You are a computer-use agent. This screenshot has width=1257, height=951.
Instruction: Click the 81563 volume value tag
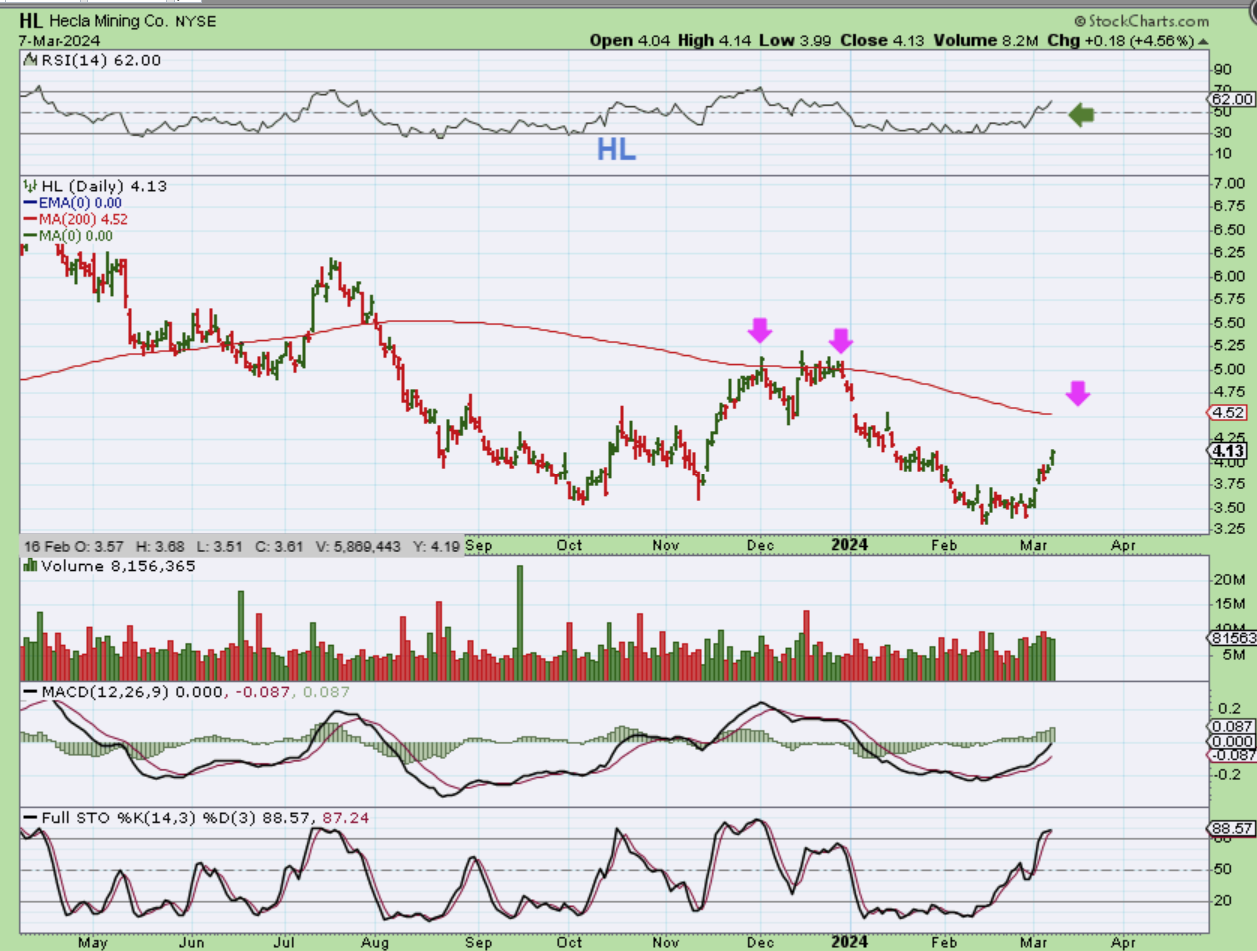click(1232, 637)
